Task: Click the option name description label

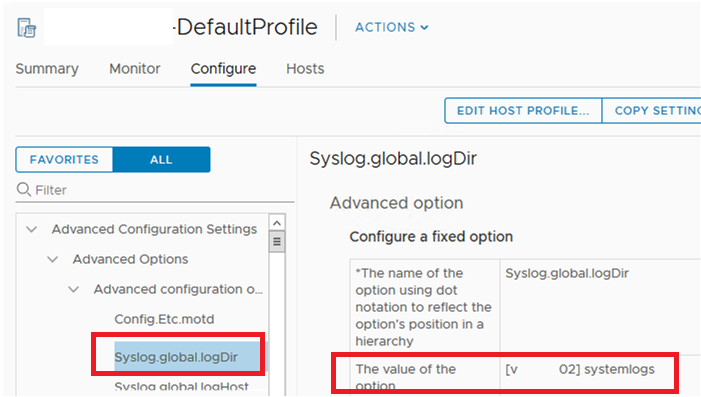Action: point(423,307)
